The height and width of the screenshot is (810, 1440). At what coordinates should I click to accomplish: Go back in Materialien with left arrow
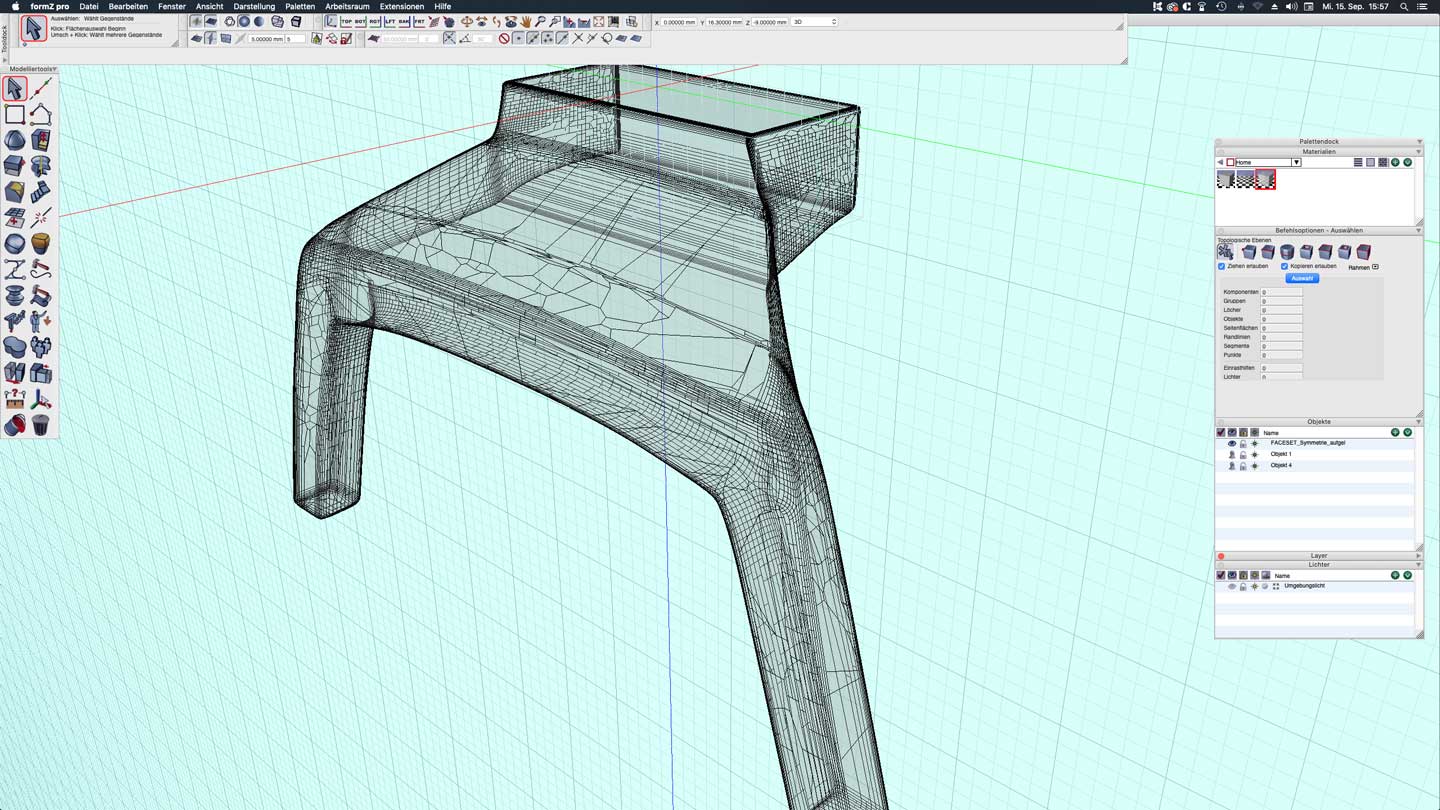pyautogui.click(x=1221, y=162)
